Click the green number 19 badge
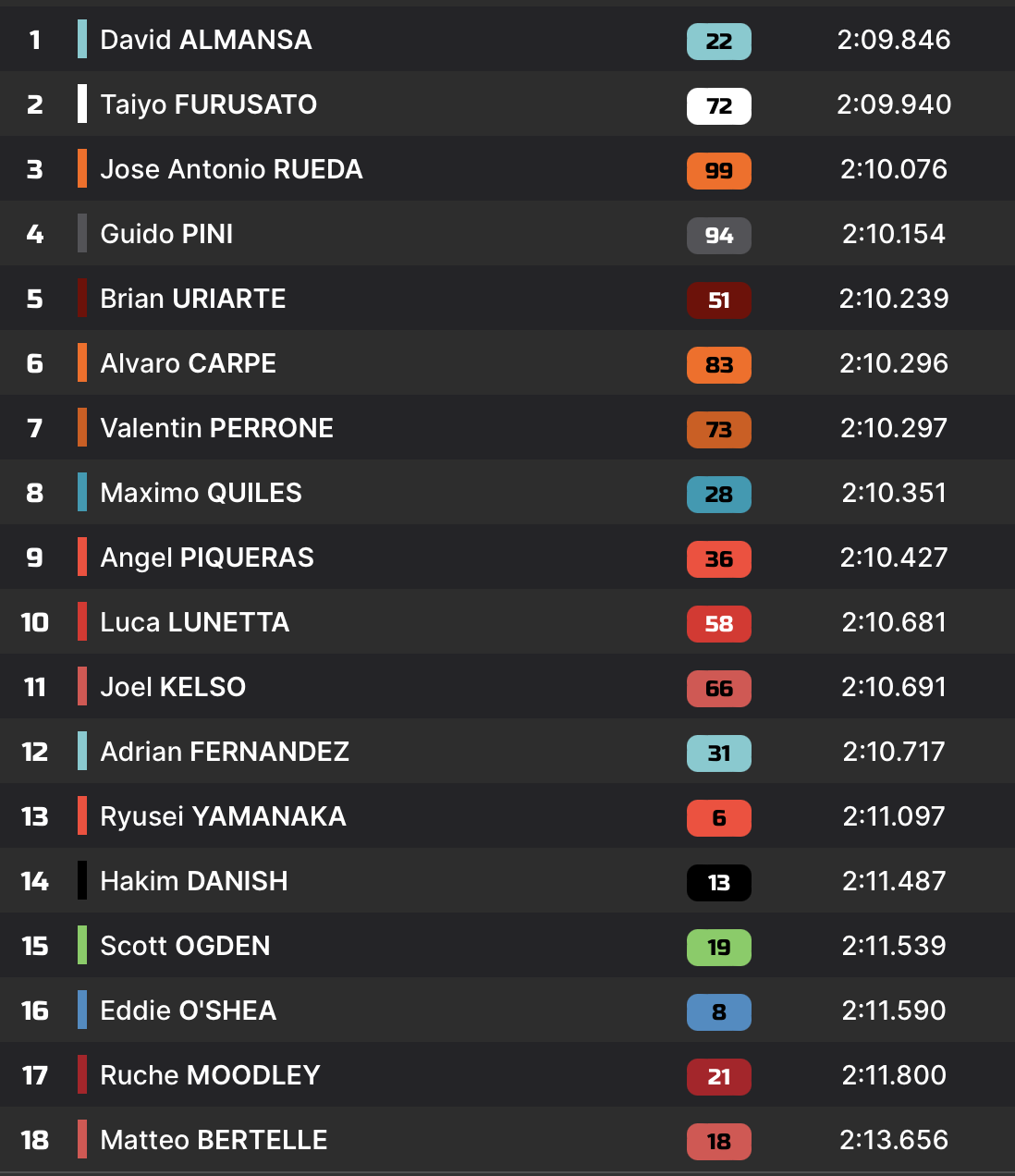 coord(718,947)
